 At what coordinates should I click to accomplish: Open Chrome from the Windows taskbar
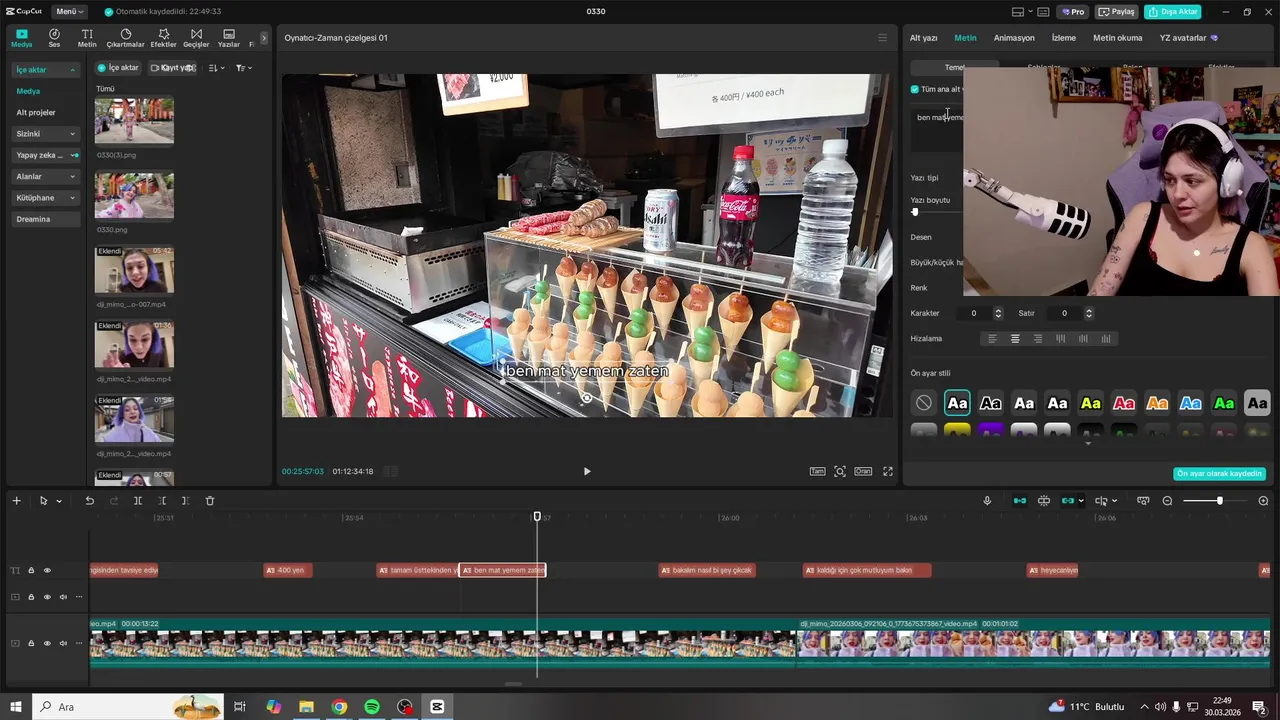[x=339, y=707]
